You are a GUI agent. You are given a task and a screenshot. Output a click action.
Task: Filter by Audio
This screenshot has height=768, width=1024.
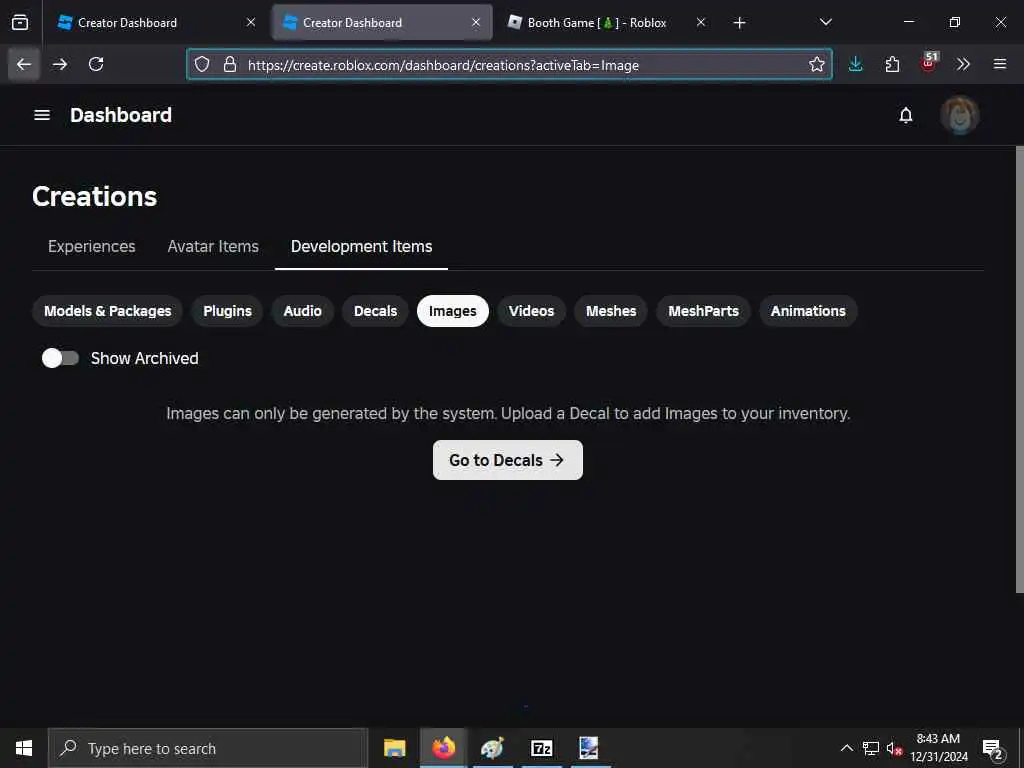(302, 311)
